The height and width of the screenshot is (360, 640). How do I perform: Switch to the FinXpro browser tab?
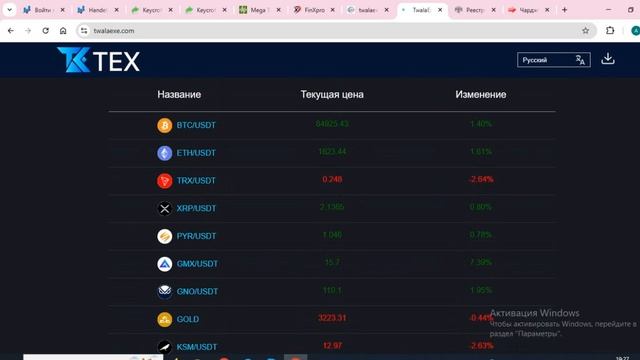(x=314, y=10)
